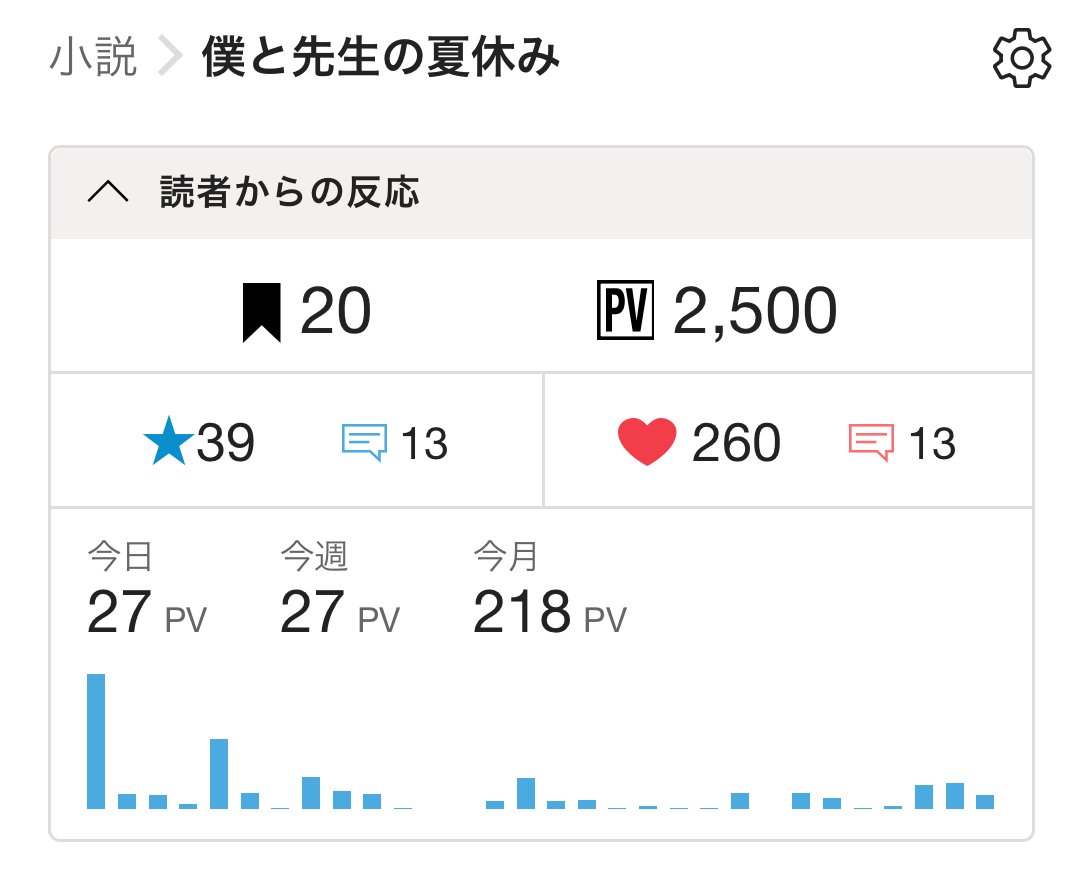The width and height of the screenshot is (1069, 885).
Task: Collapse the 読者からの反応 section chevron
Action: [108, 193]
